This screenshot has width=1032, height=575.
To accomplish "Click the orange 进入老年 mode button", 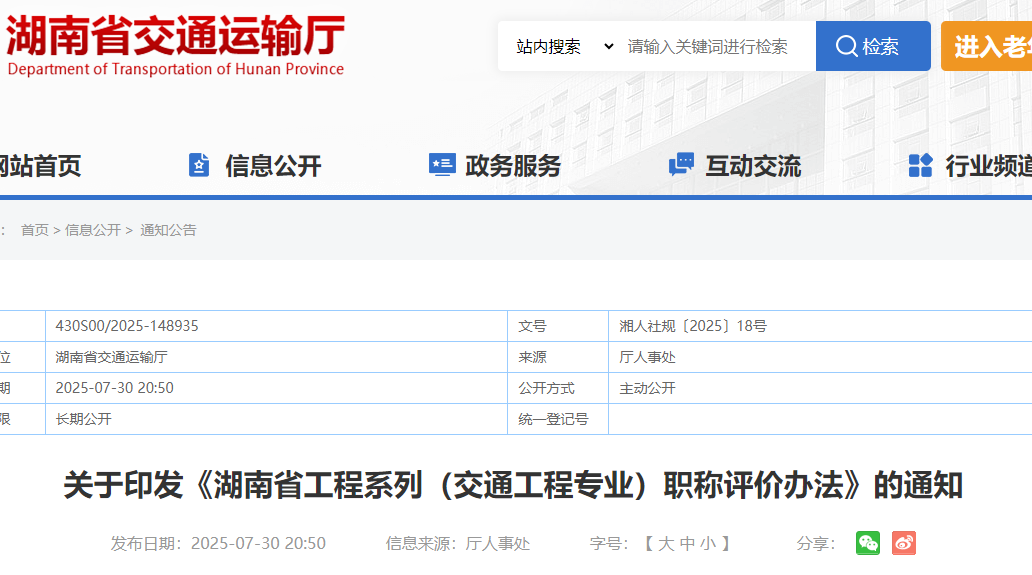I will point(990,46).
